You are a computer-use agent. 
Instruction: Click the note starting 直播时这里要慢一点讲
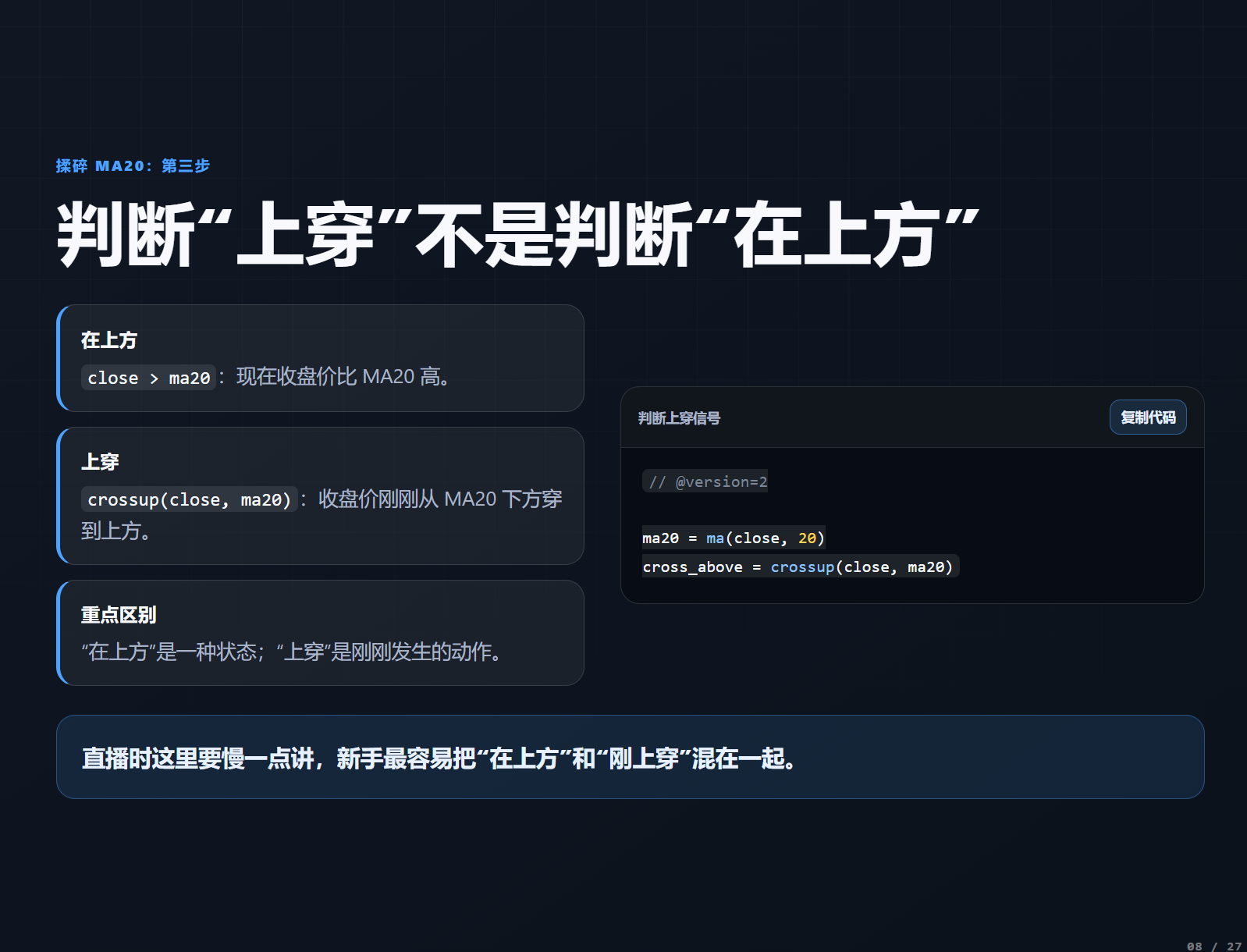439,758
